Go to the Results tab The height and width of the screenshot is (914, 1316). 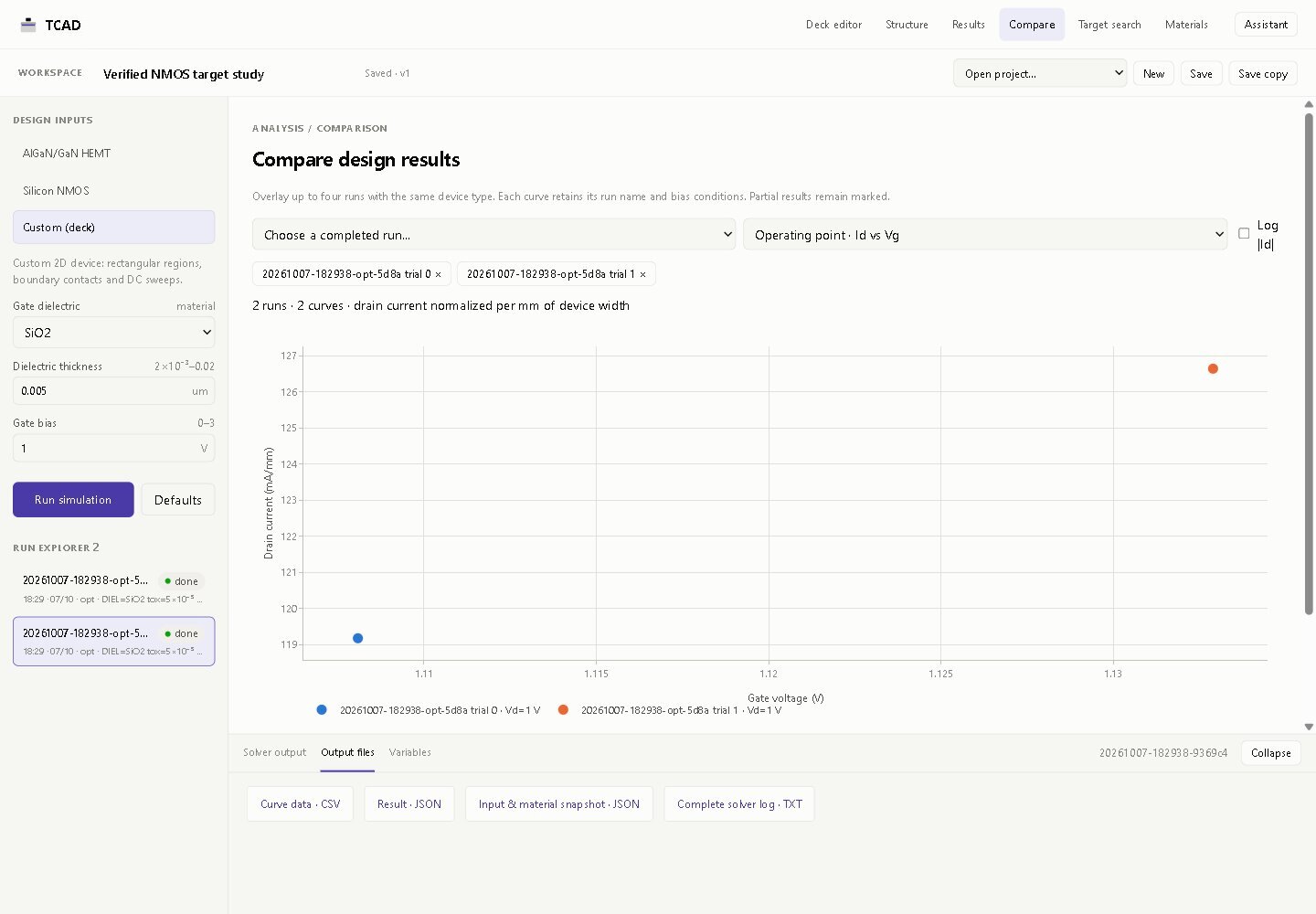point(969,25)
